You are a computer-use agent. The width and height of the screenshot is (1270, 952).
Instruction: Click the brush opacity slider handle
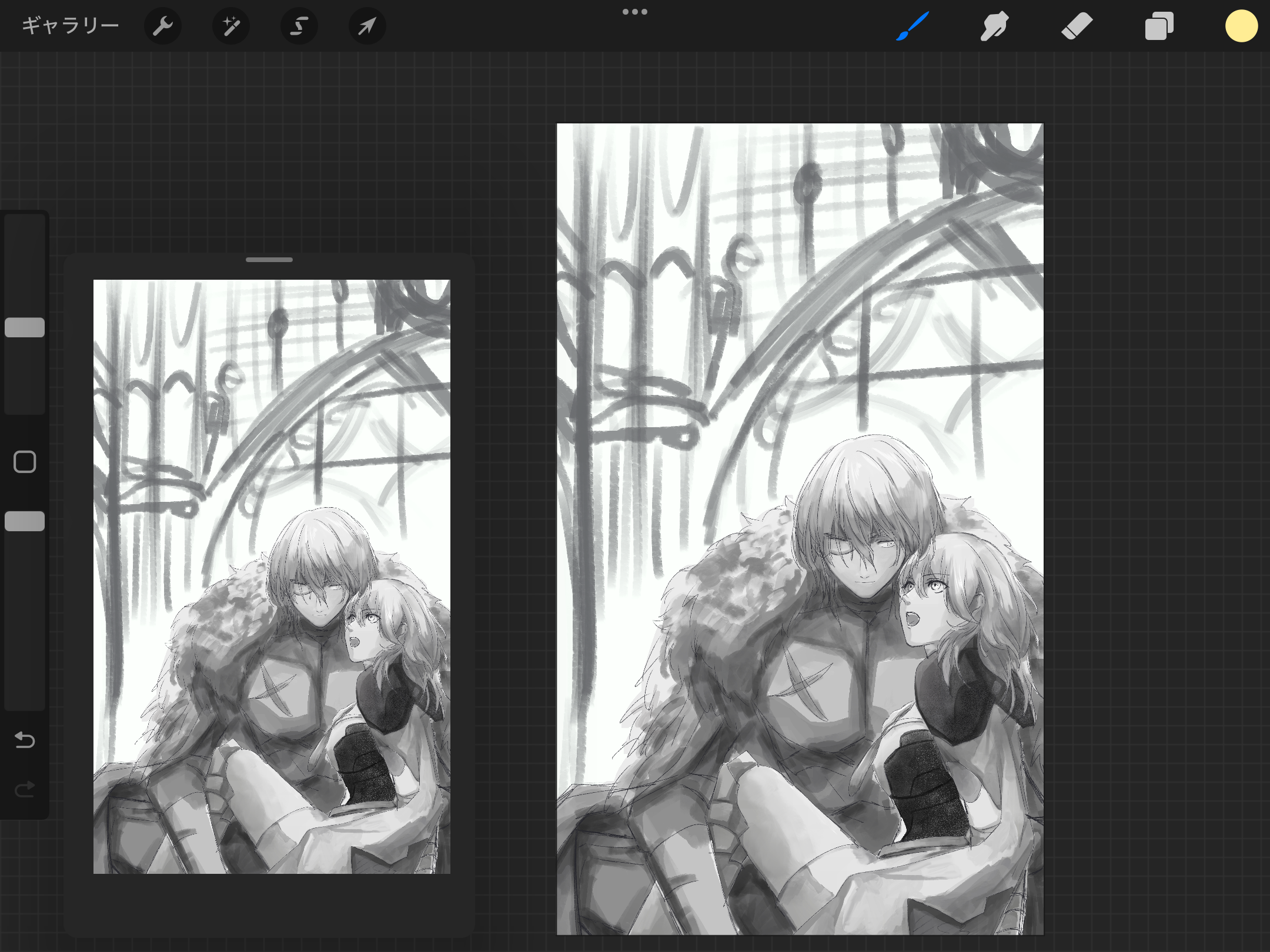click(25, 521)
